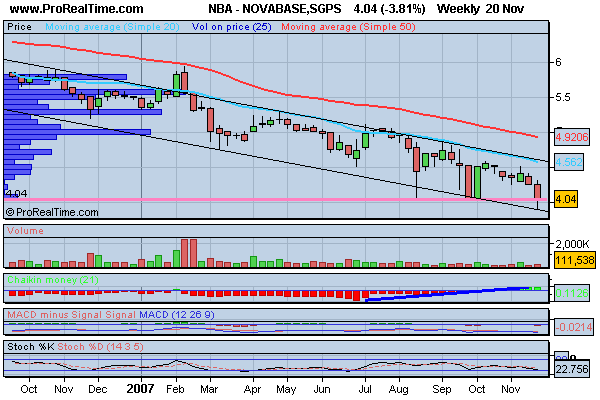Click the www.ProRealTime.com header text
The width and height of the screenshot is (600, 400).
pyautogui.click(x=77, y=9)
